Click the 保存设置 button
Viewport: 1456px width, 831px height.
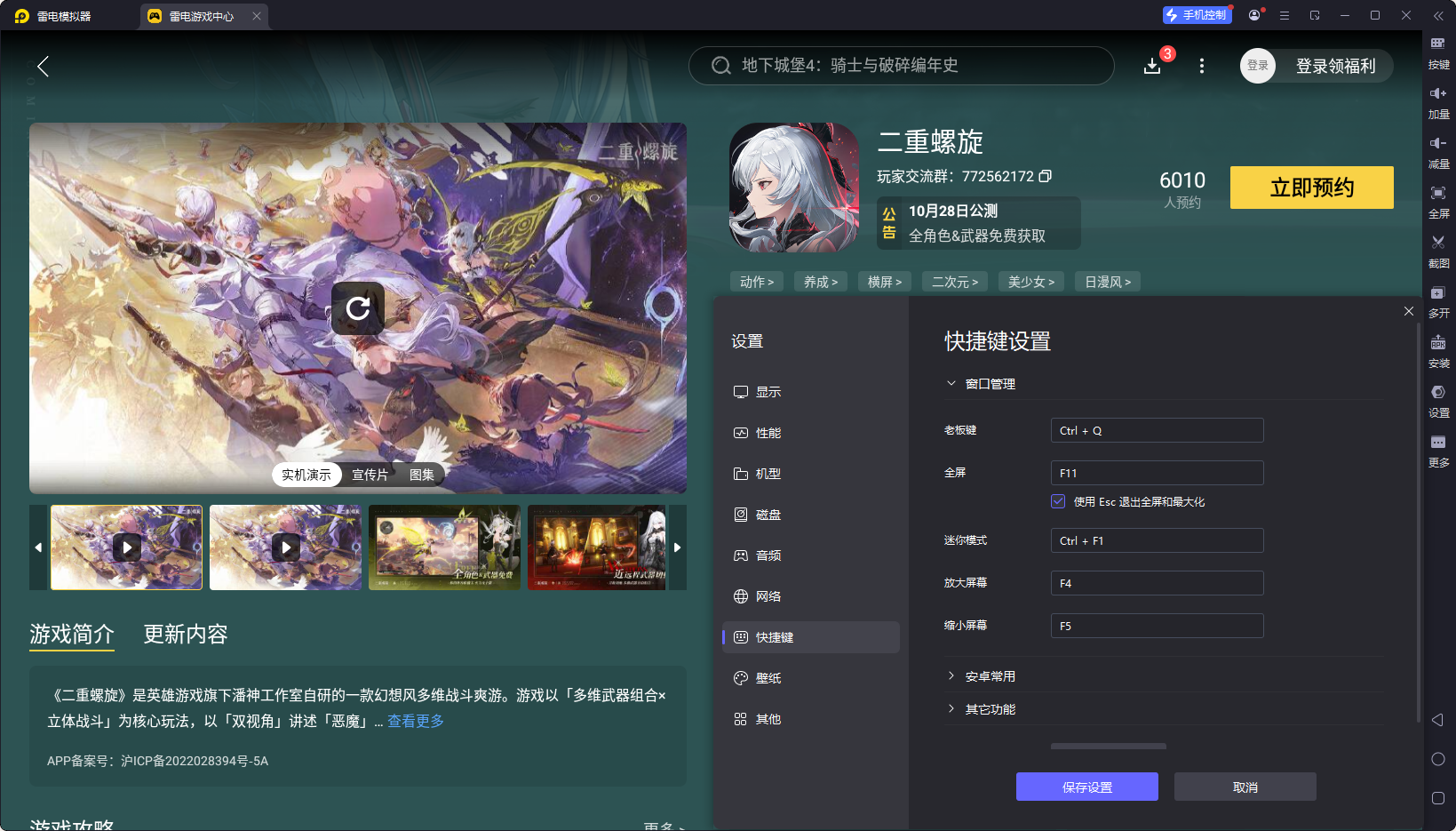pyautogui.click(x=1087, y=787)
